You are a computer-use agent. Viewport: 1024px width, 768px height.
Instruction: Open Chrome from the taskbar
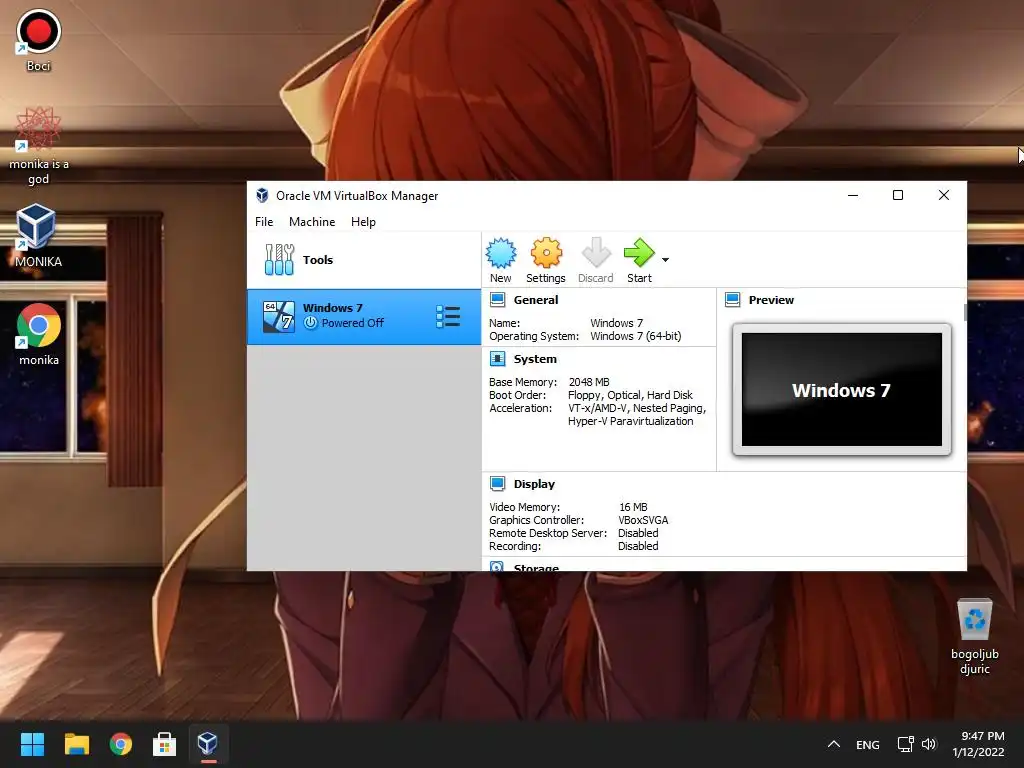click(x=121, y=744)
